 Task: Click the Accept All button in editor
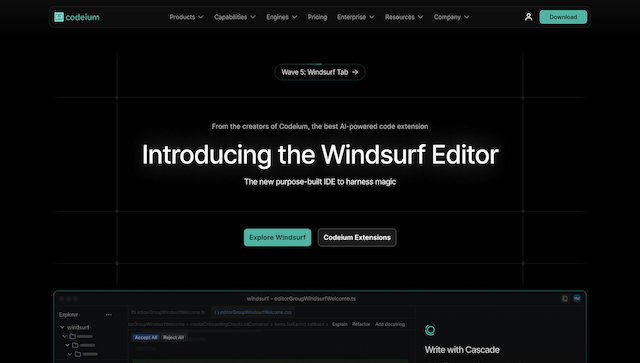pos(146,338)
